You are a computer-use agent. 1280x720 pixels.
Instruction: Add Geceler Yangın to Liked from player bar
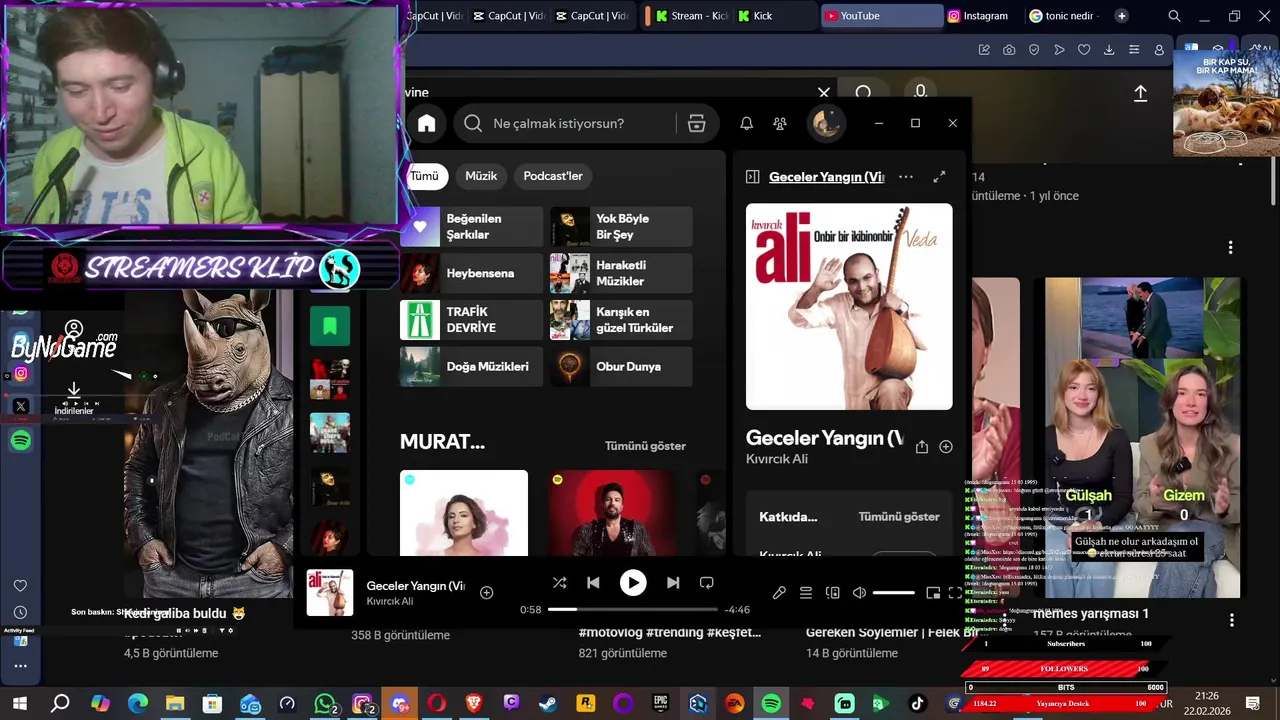(x=487, y=593)
